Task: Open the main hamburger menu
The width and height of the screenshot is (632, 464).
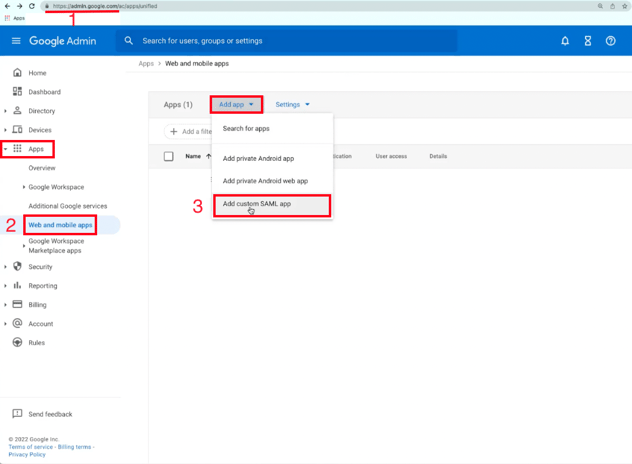Action: [x=16, y=41]
